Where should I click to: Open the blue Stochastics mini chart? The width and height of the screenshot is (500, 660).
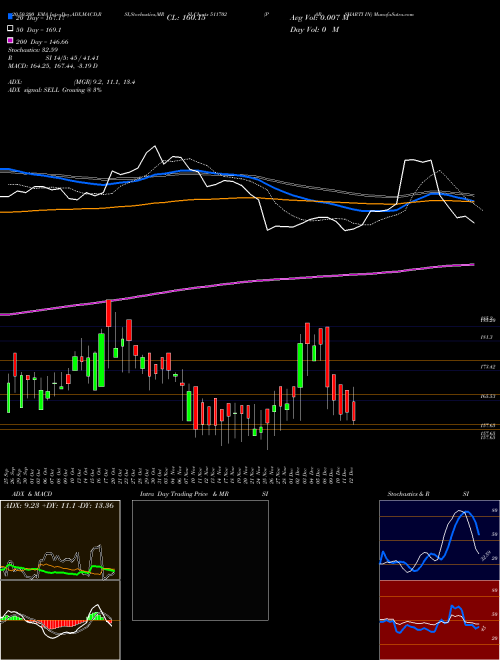tap(439, 540)
